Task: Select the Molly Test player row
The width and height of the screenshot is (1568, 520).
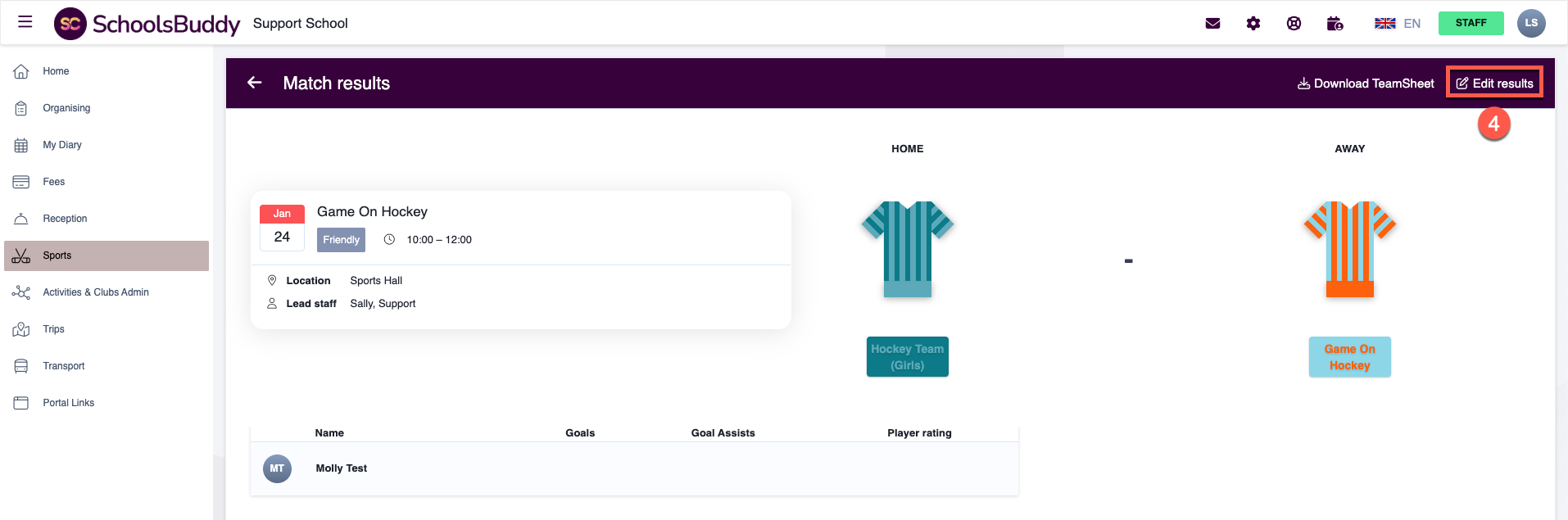Action: [342, 468]
